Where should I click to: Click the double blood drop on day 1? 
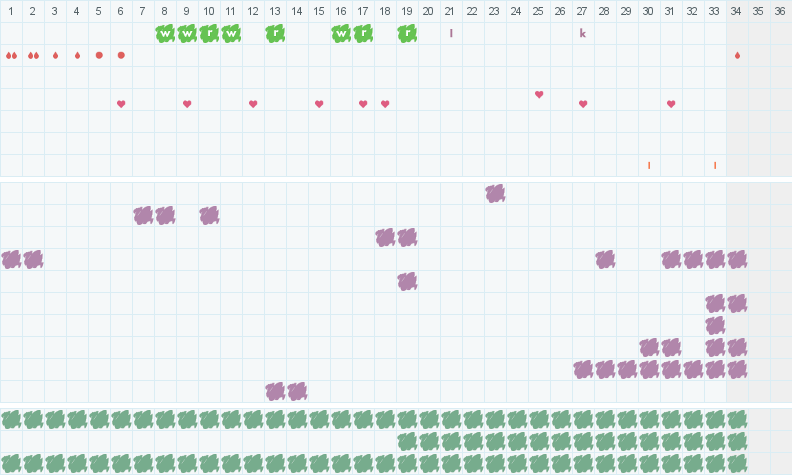(x=11, y=55)
